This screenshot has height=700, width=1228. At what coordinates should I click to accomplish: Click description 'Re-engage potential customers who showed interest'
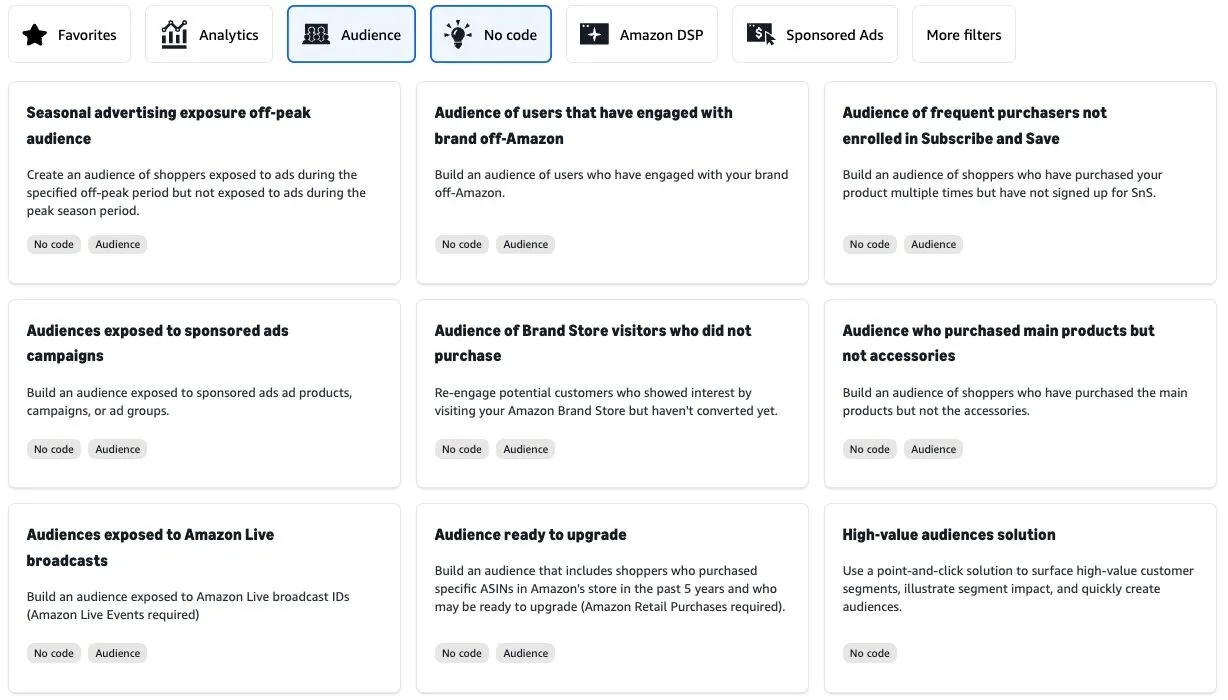606,402
